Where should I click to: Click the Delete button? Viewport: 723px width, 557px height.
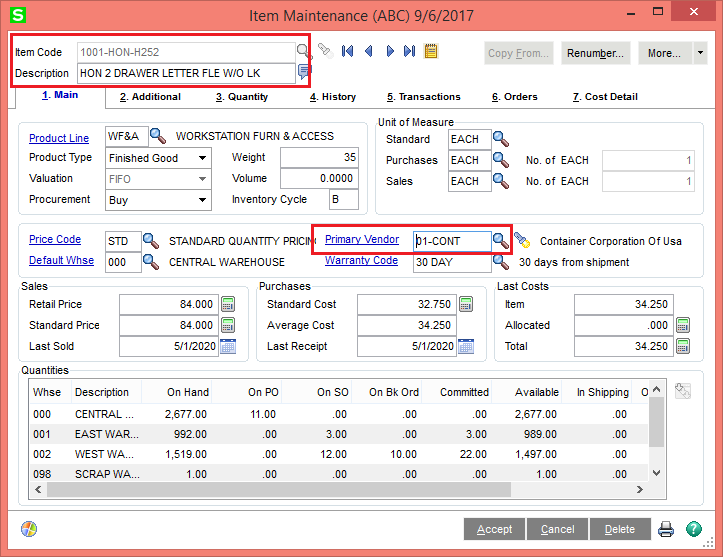(620, 529)
